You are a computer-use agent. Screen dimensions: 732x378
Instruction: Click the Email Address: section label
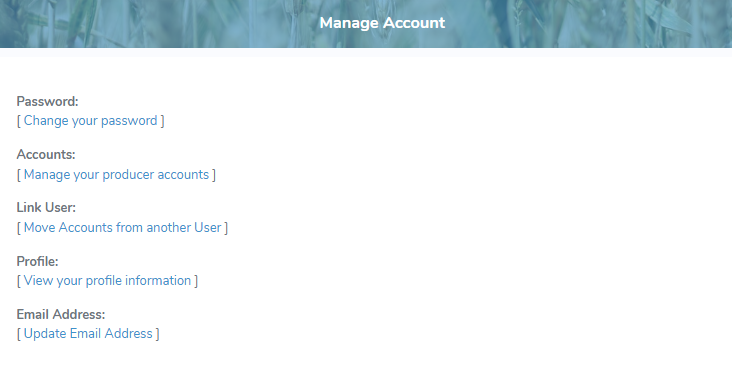coord(61,315)
